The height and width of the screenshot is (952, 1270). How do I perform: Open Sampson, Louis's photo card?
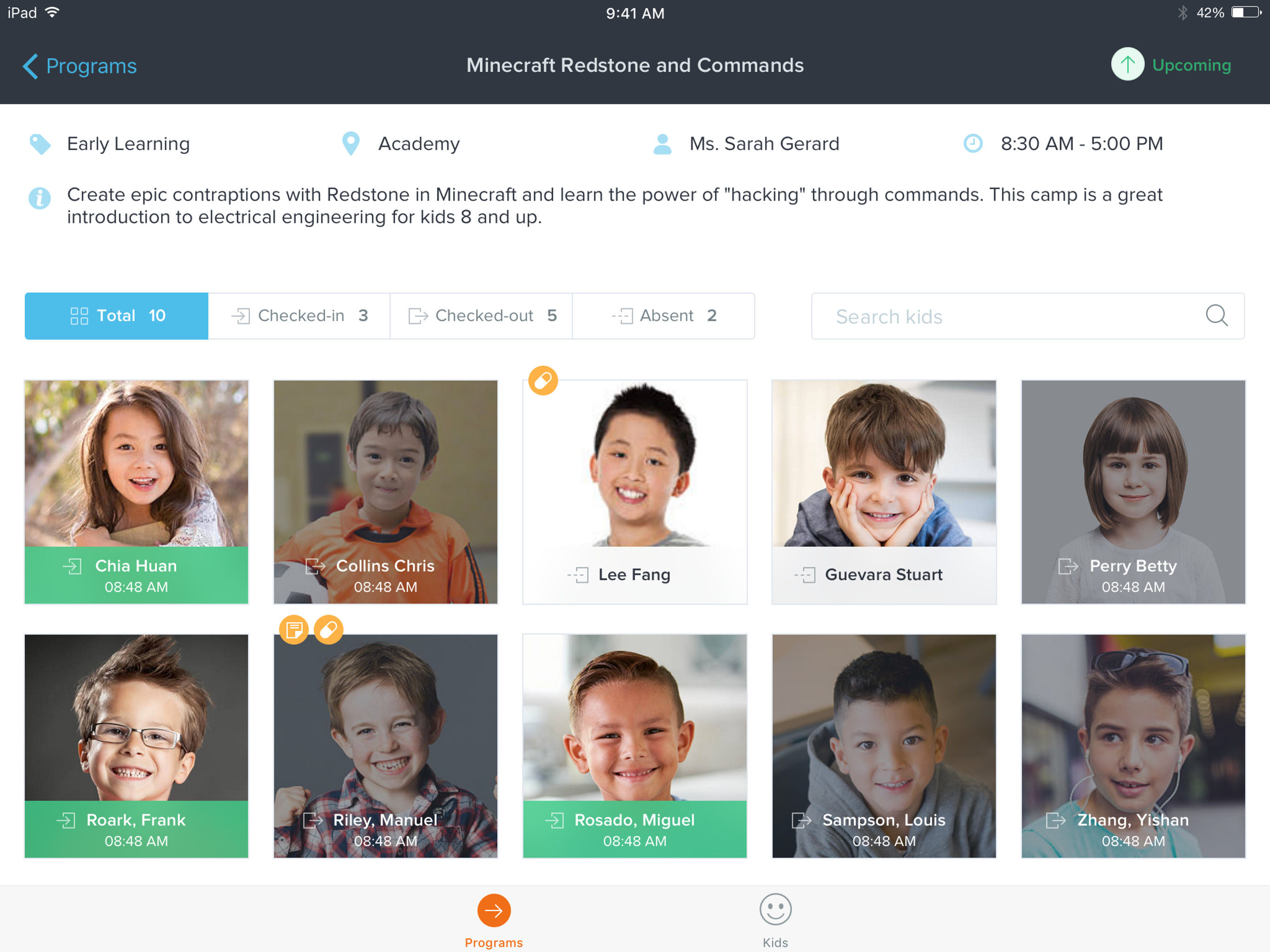coord(884,746)
